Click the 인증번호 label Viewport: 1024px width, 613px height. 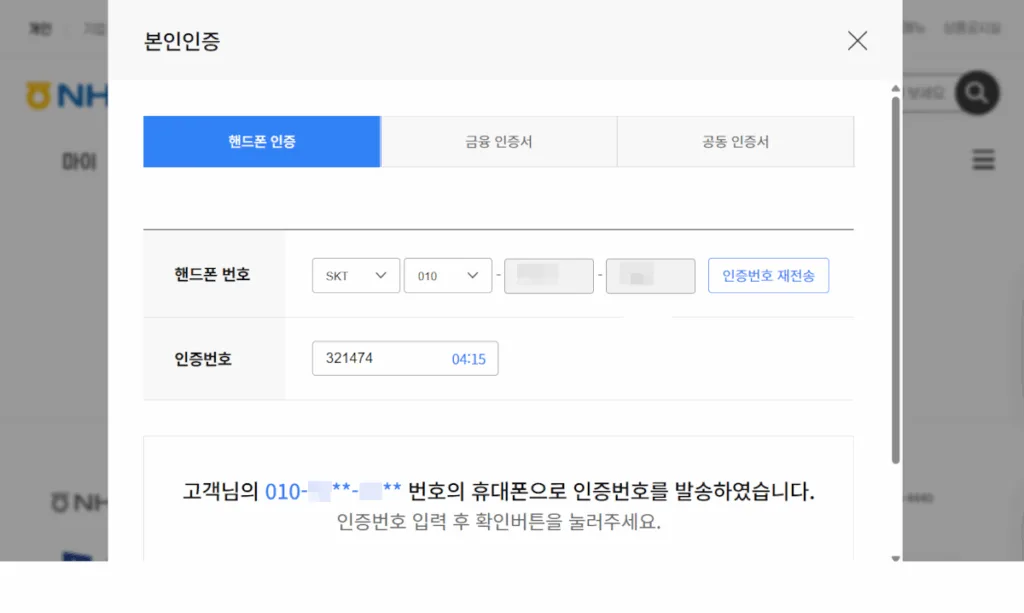203,359
